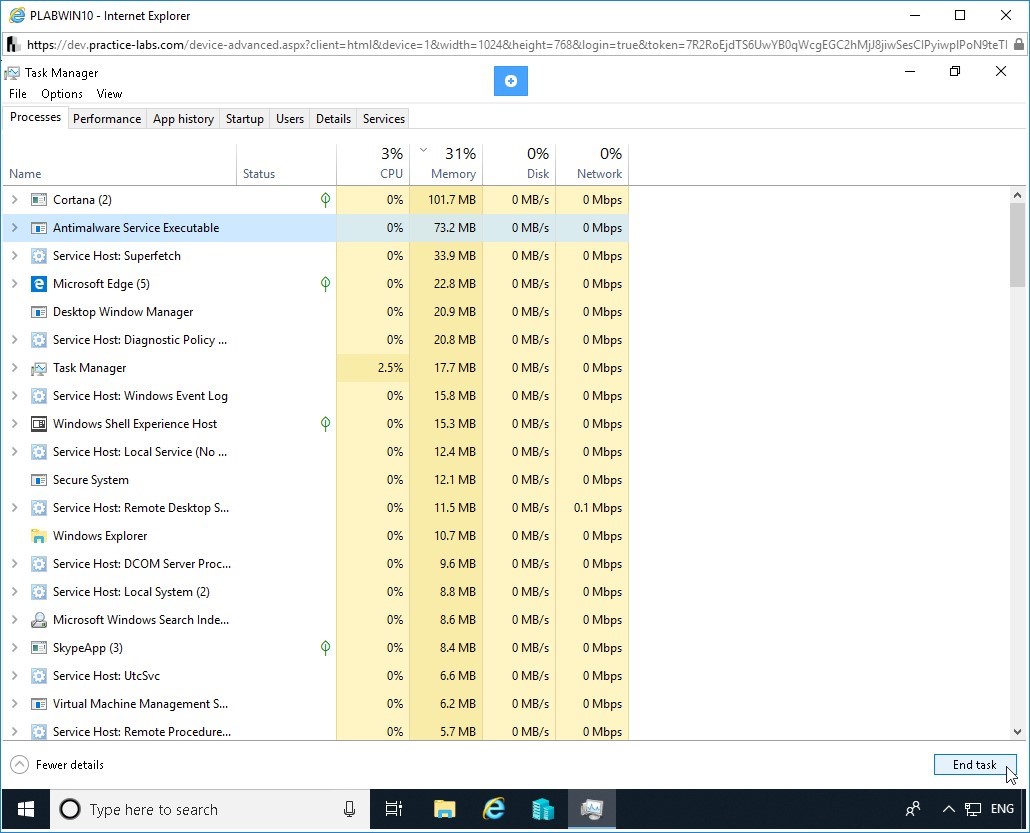The width and height of the screenshot is (1030, 833).
Task: Expand the SkypeApp (3) process group
Action: click(14, 648)
